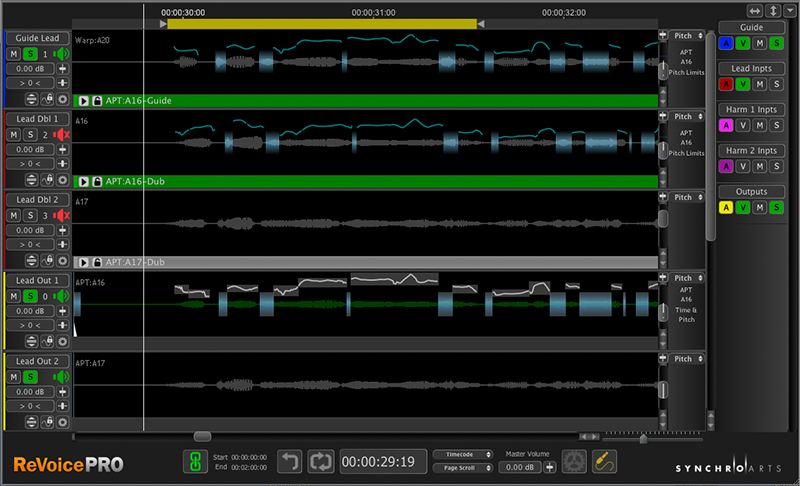
Task: Play the APT:A16-Guide process region
Action: click(x=83, y=101)
